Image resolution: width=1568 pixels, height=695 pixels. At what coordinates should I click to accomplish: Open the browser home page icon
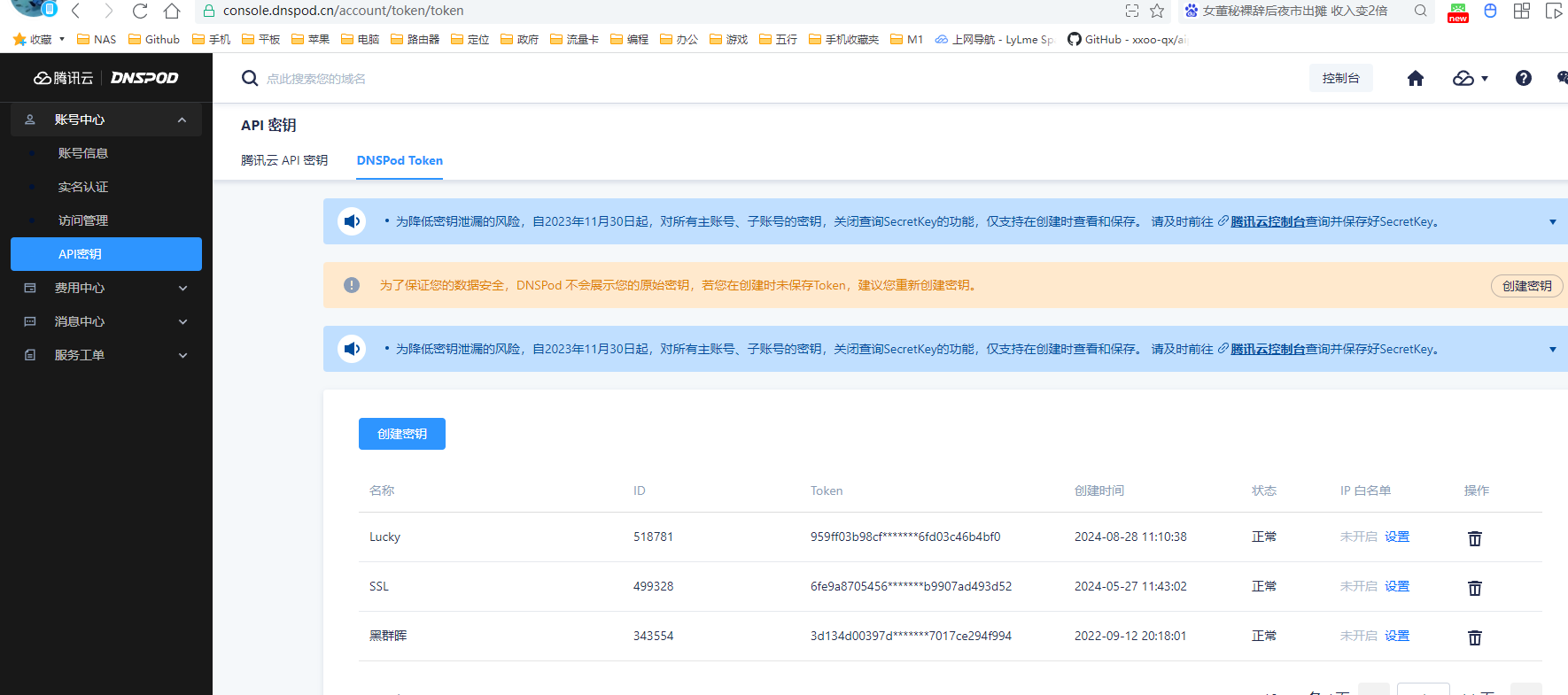(172, 11)
